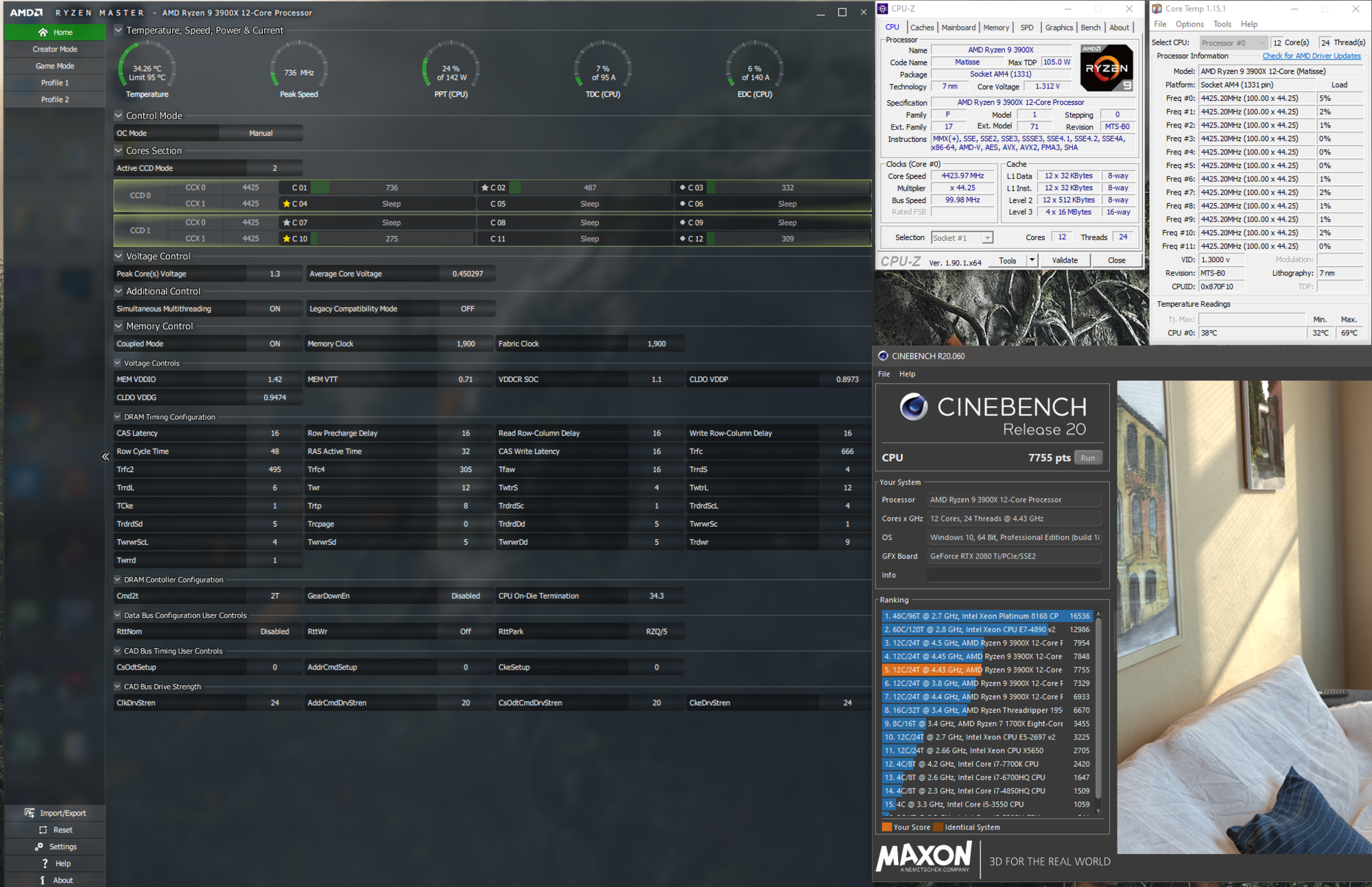This screenshot has height=887, width=1372.
Task: Click the Import/Export icon in sidebar
Action: tap(29, 813)
